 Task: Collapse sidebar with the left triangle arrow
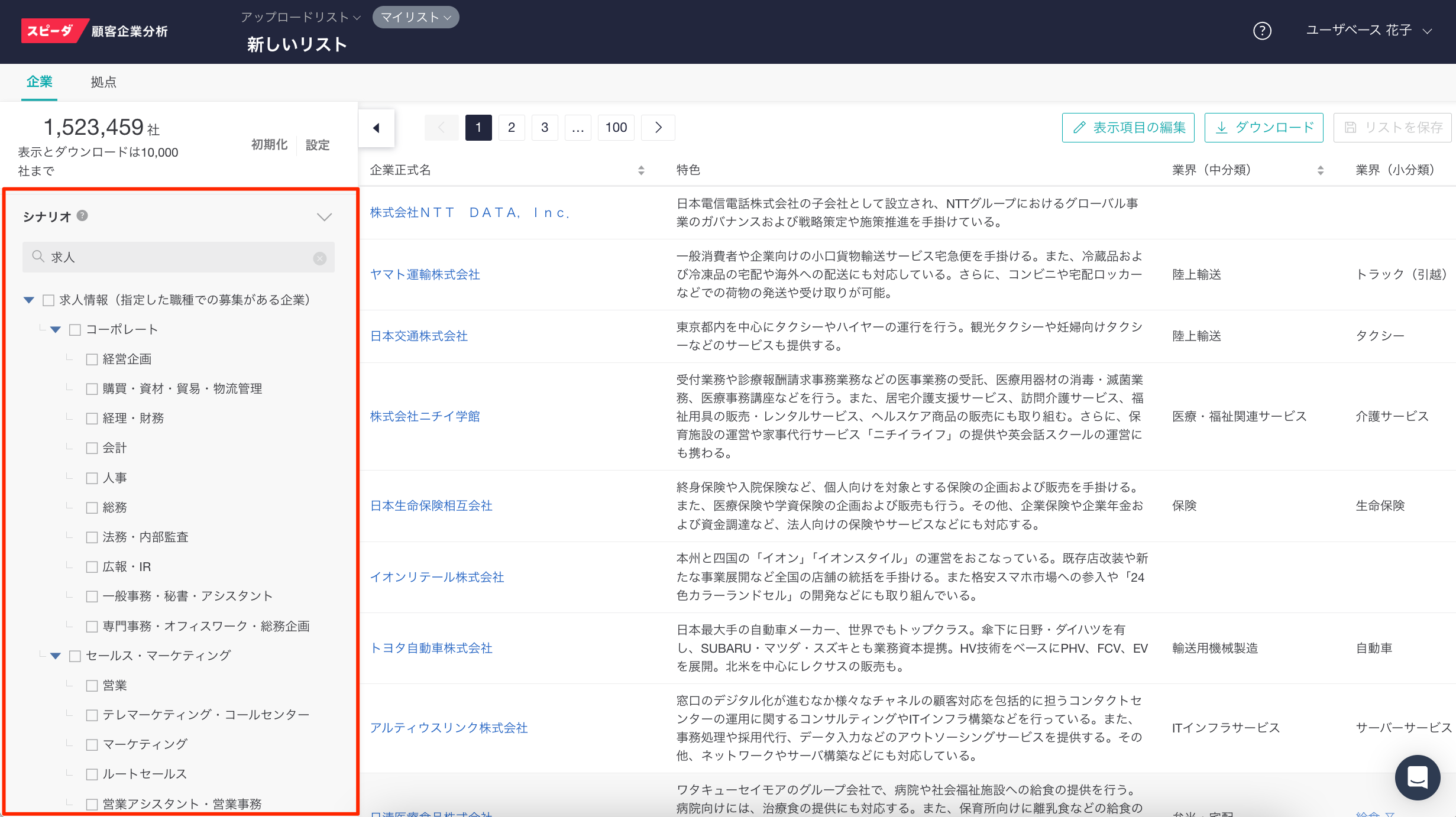coord(376,128)
